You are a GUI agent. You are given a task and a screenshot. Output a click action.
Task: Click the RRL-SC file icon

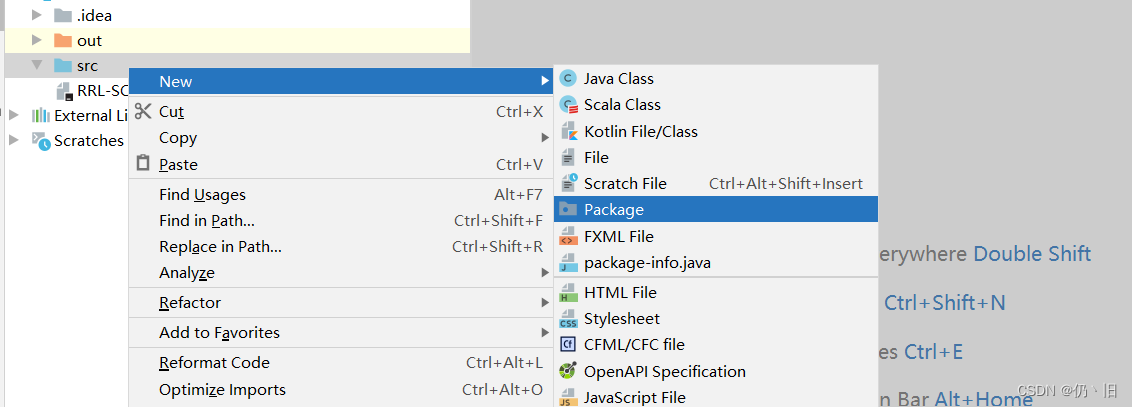(66, 91)
